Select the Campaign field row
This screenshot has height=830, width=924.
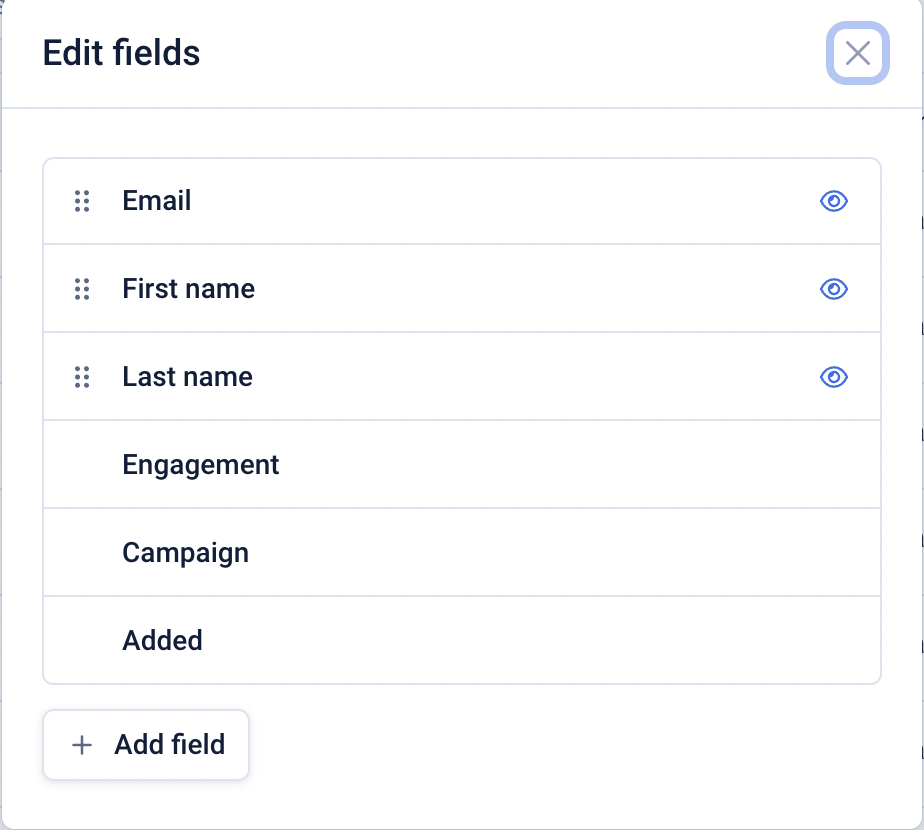[x=461, y=552]
